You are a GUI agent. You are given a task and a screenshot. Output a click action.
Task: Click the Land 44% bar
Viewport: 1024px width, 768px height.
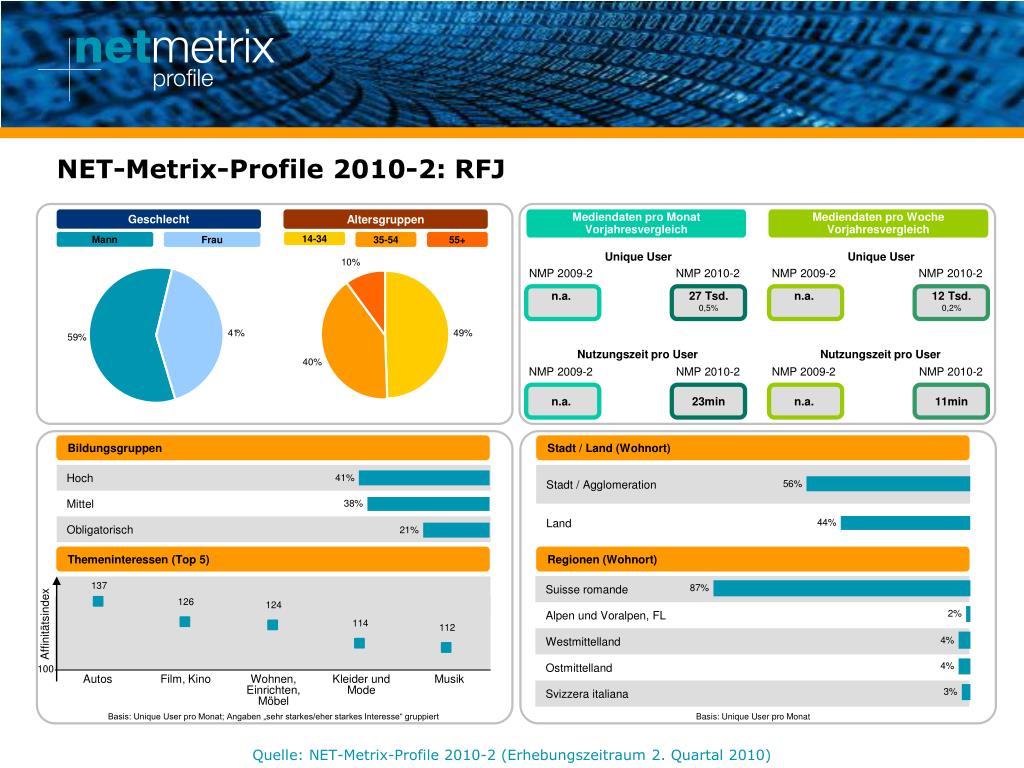pos(905,522)
